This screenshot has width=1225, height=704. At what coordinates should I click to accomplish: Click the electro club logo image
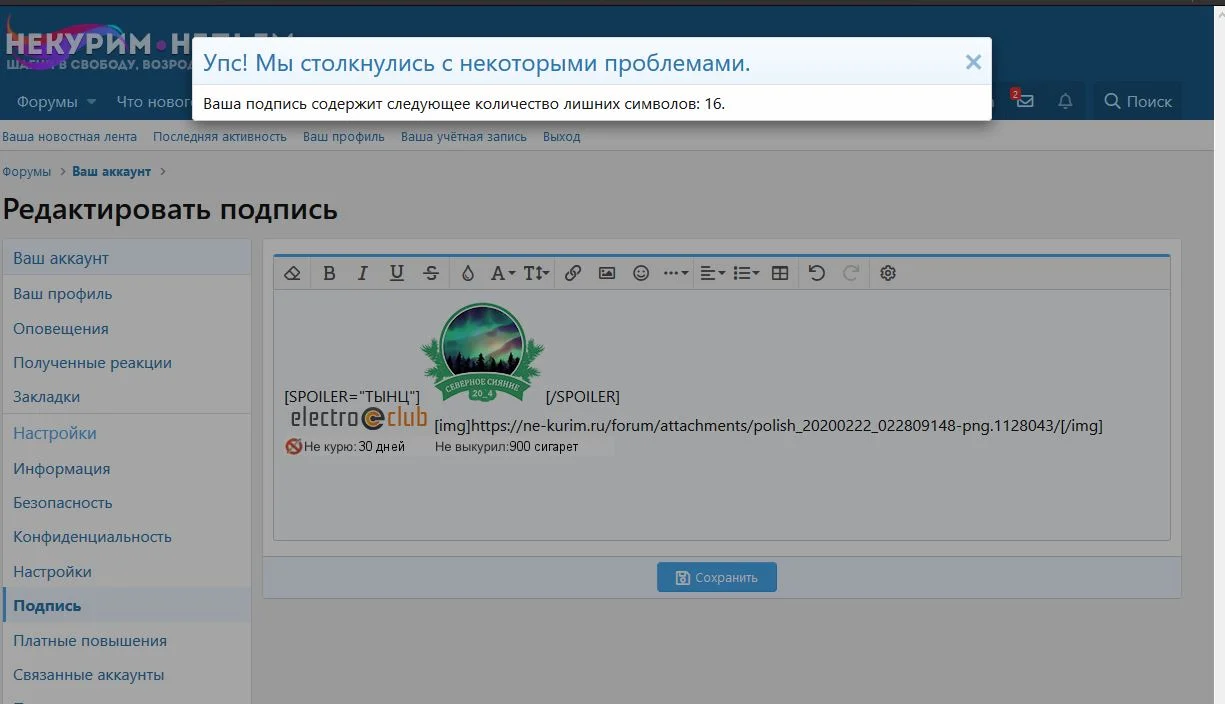click(358, 417)
